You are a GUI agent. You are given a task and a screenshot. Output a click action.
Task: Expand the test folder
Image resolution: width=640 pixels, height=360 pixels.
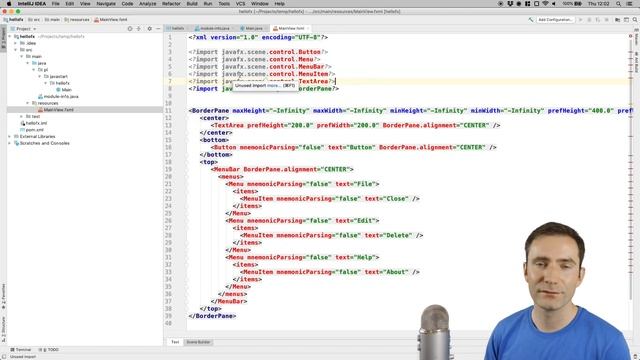[22, 116]
